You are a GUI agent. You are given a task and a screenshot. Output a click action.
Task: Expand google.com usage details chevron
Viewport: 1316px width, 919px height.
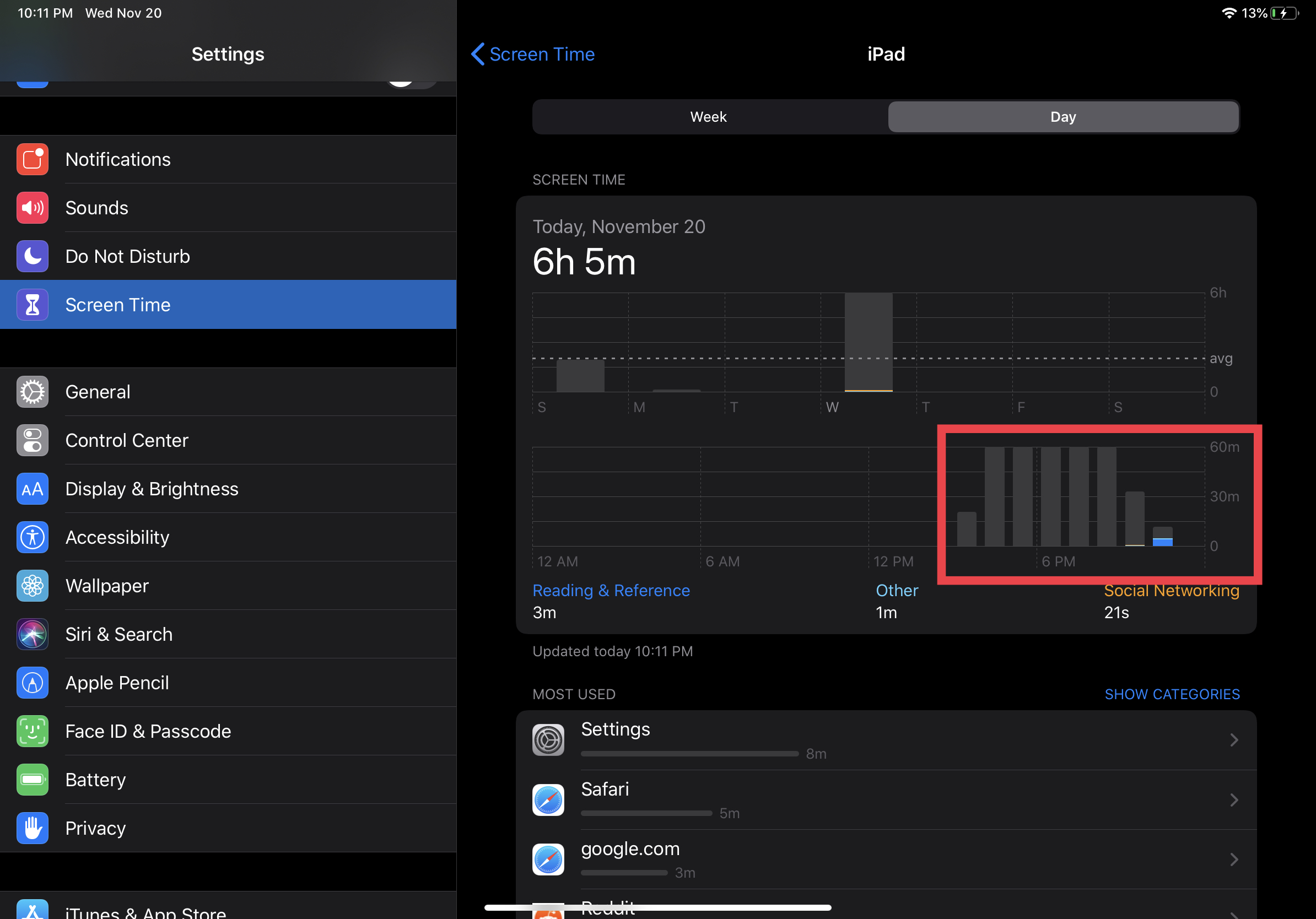1234,859
